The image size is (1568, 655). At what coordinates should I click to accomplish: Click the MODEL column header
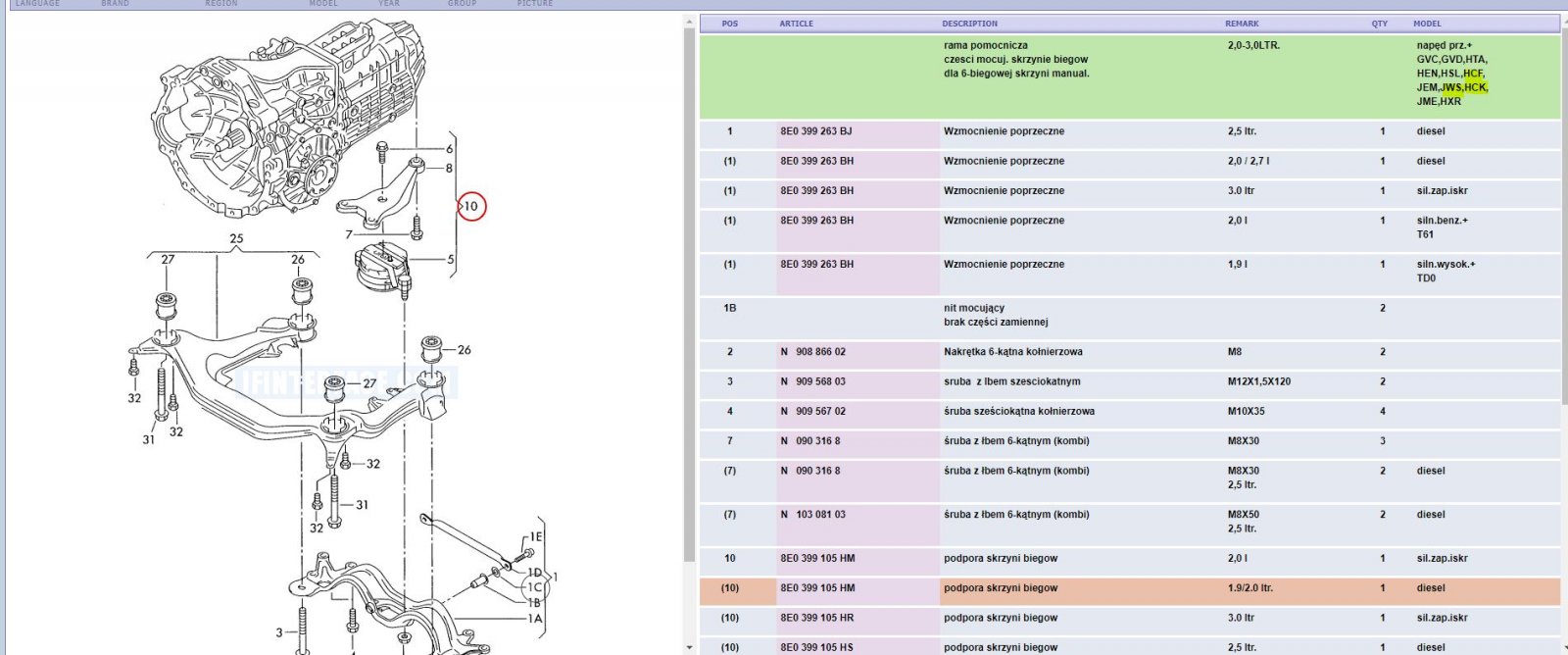point(1427,24)
